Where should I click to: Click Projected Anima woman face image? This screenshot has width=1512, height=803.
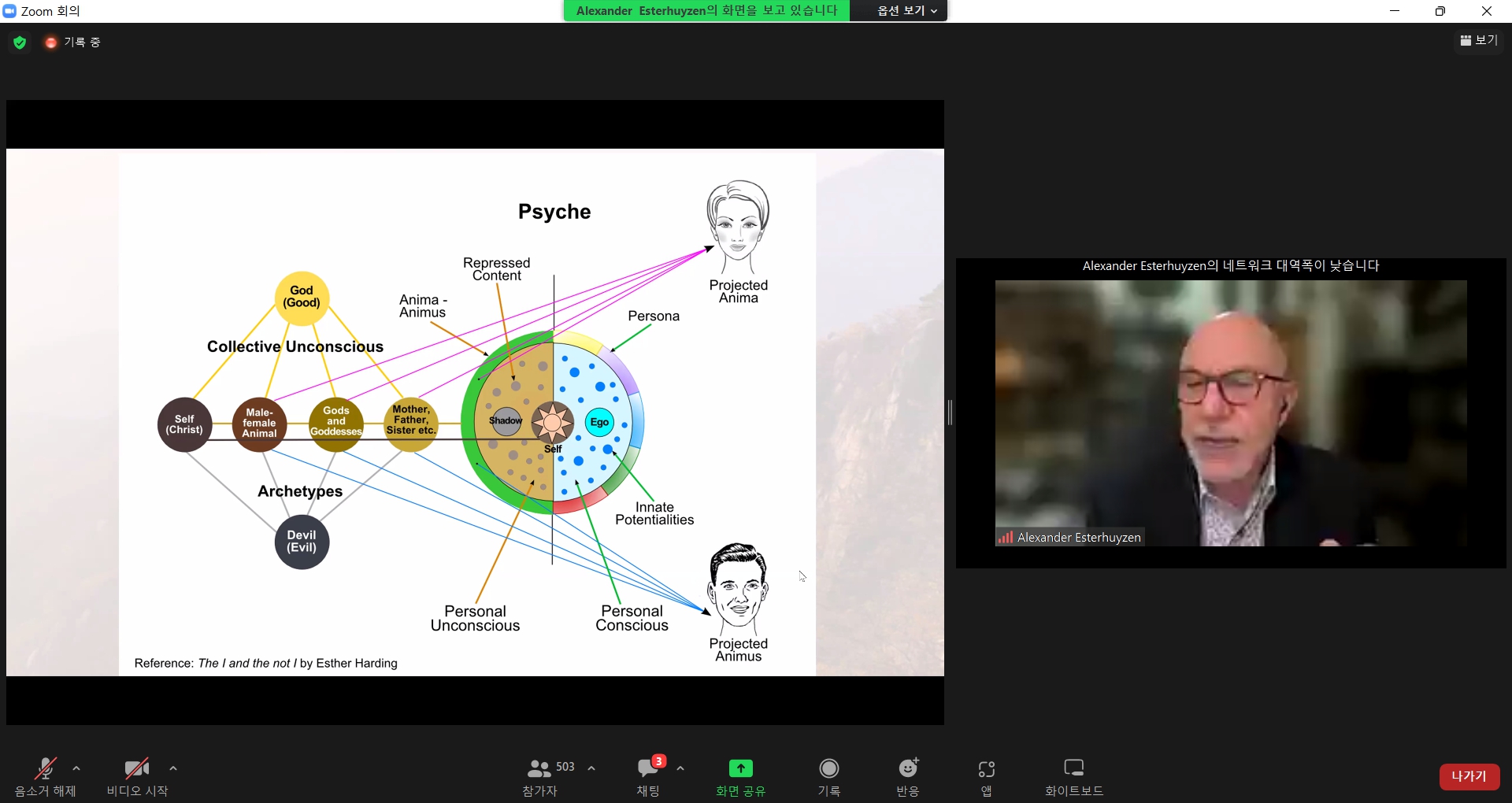(738, 228)
